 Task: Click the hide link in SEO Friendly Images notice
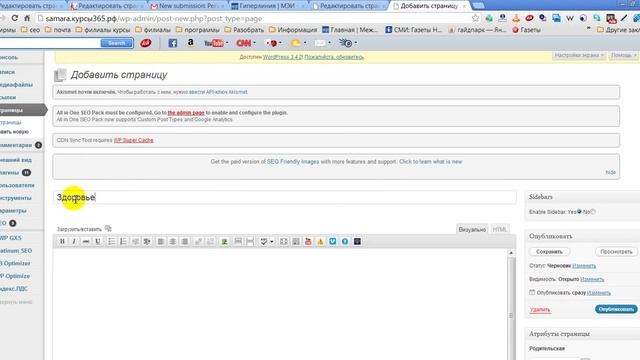click(x=610, y=172)
